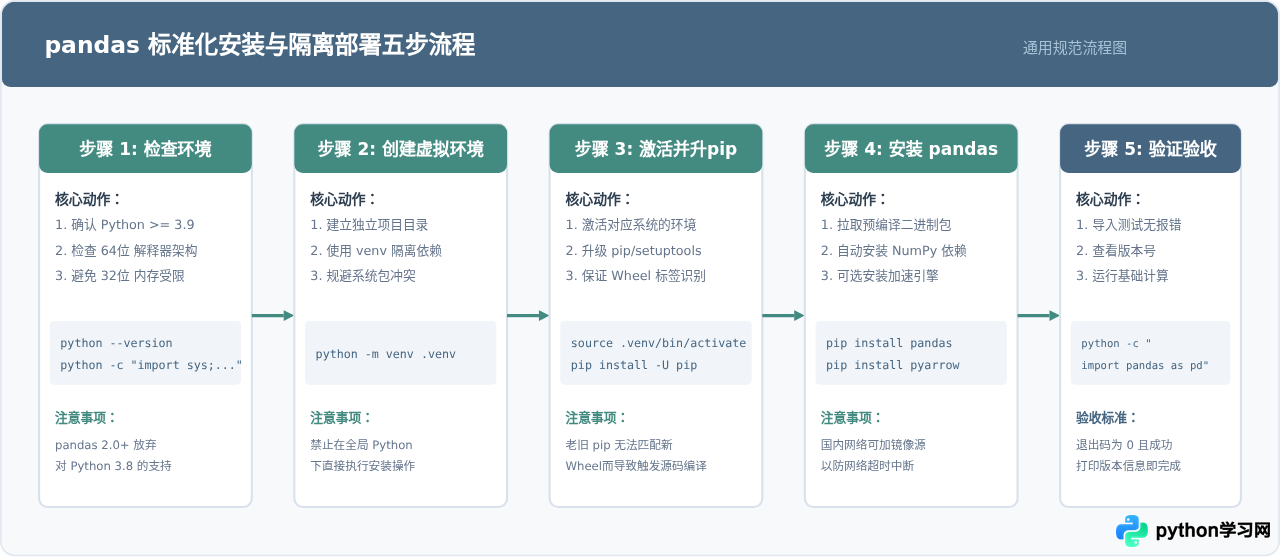This screenshot has height=557, width=1280.
Task: Click 'pandas 2.0+ 放弃' note
Action: point(106,445)
